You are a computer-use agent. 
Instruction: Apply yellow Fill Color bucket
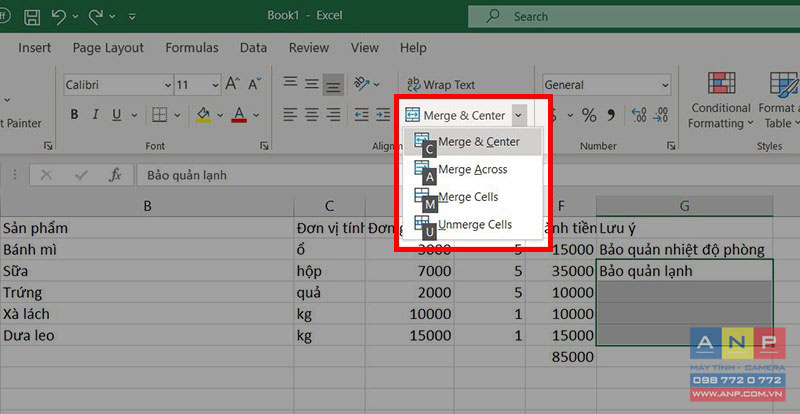(203, 115)
